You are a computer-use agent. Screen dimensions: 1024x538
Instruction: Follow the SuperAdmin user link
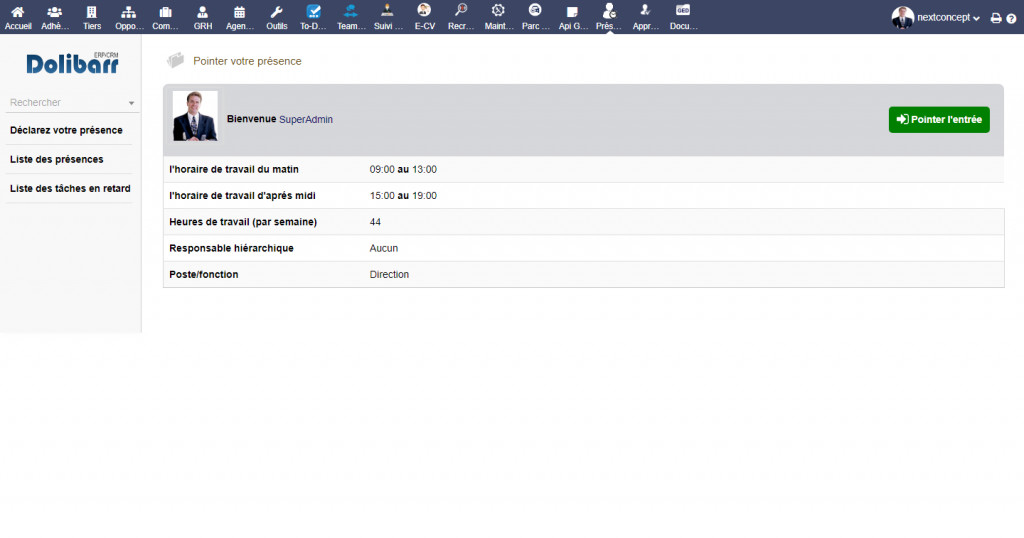[306, 119]
